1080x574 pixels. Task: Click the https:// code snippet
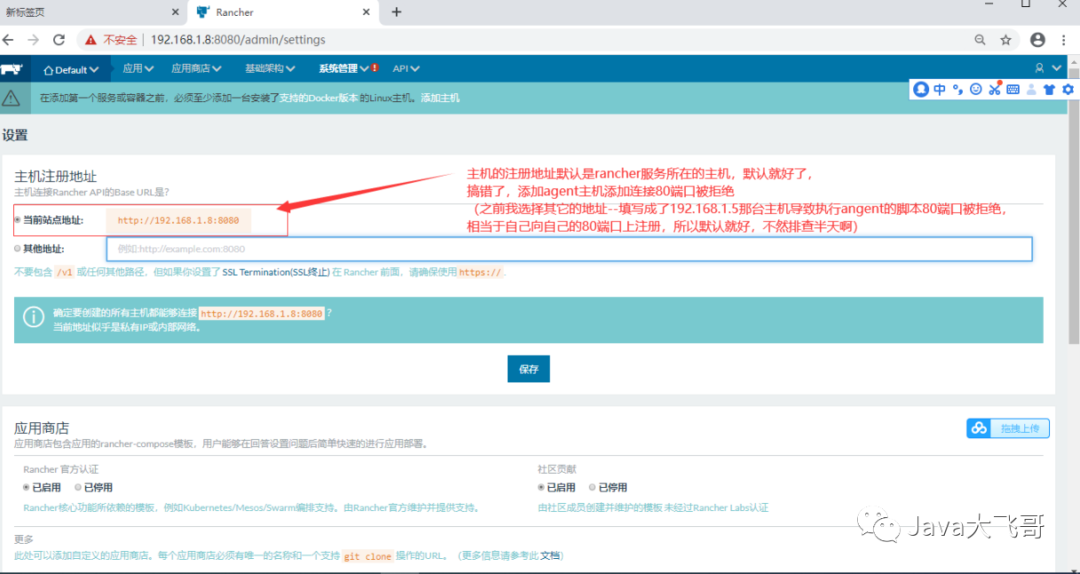pos(480,272)
